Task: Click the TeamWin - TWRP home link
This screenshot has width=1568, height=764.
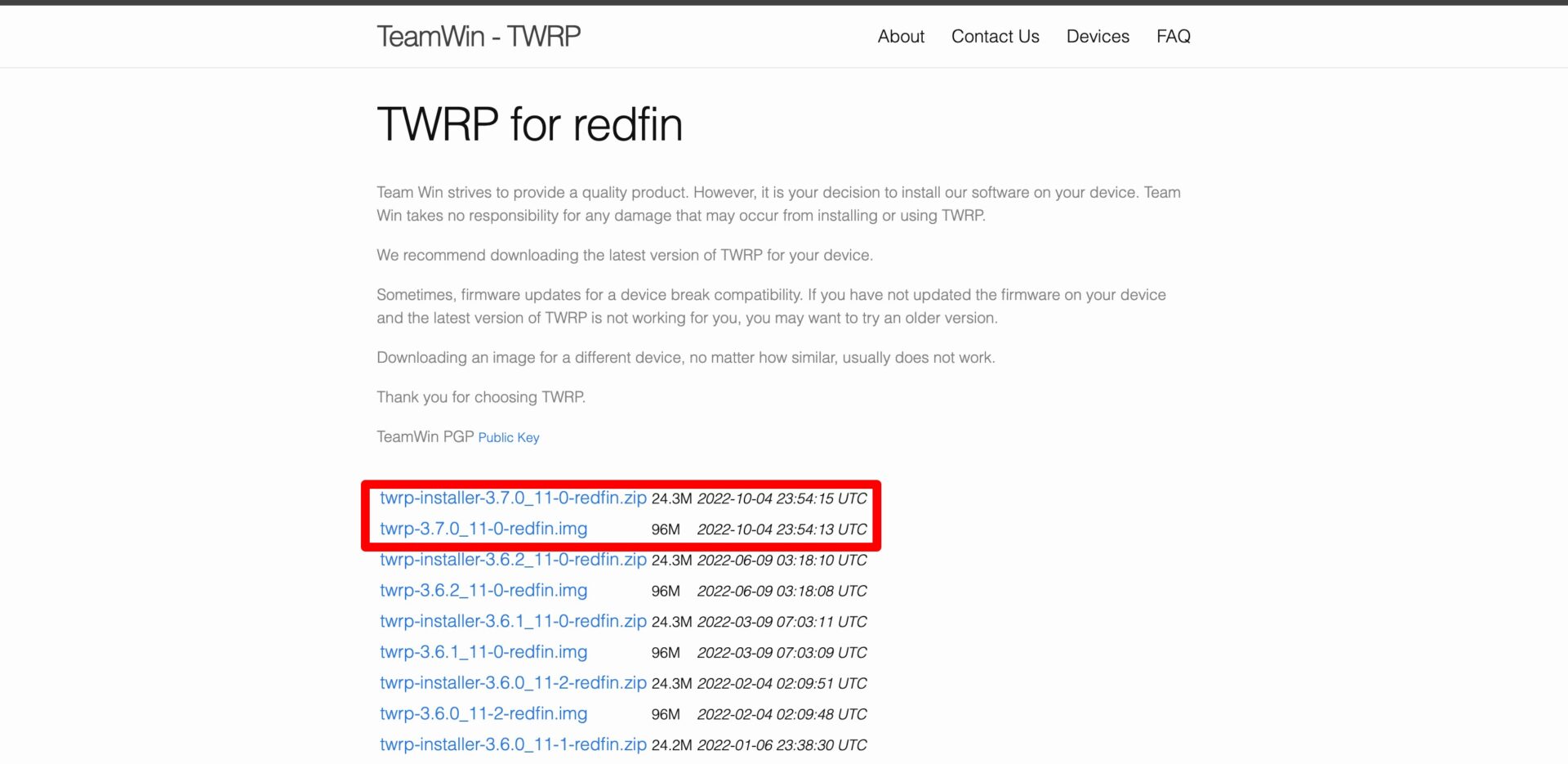Action: (x=477, y=36)
